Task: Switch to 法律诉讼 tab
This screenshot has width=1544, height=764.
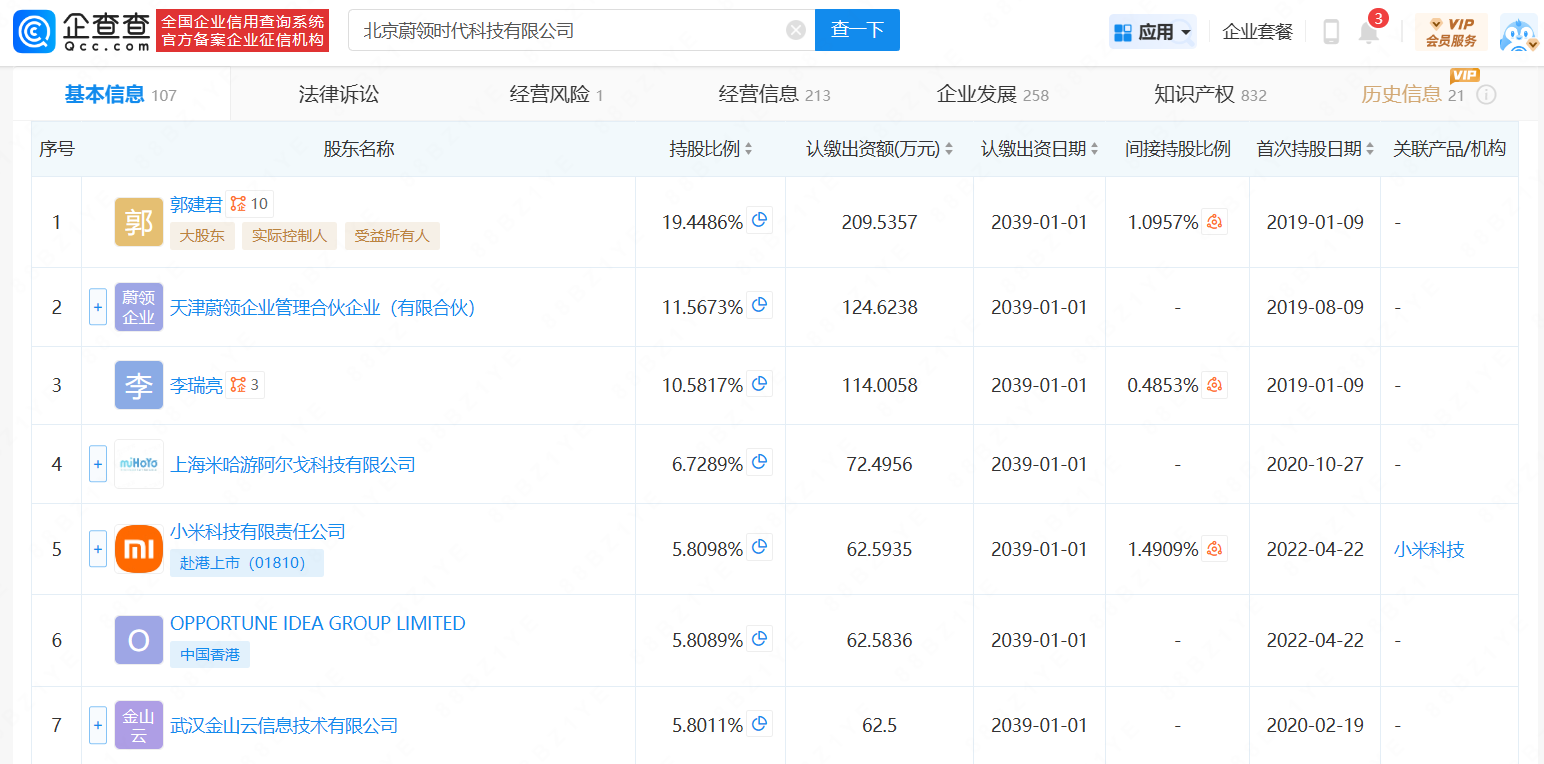Action: (x=339, y=95)
